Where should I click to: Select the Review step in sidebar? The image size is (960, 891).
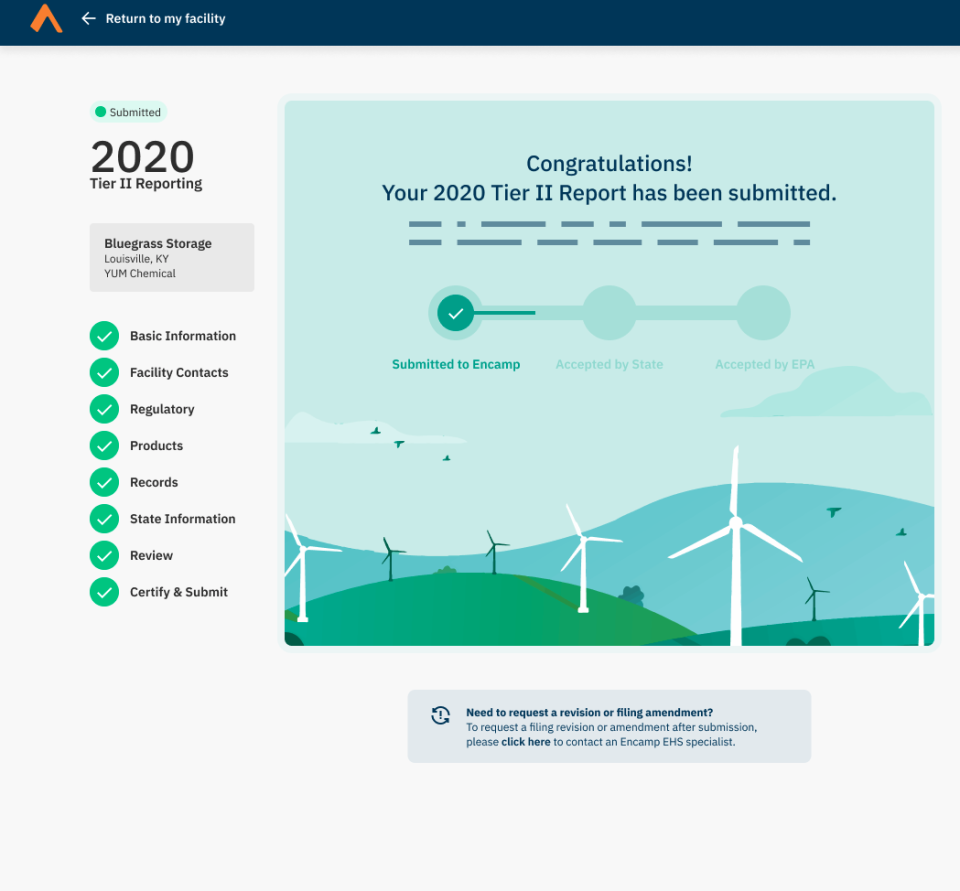(150, 555)
